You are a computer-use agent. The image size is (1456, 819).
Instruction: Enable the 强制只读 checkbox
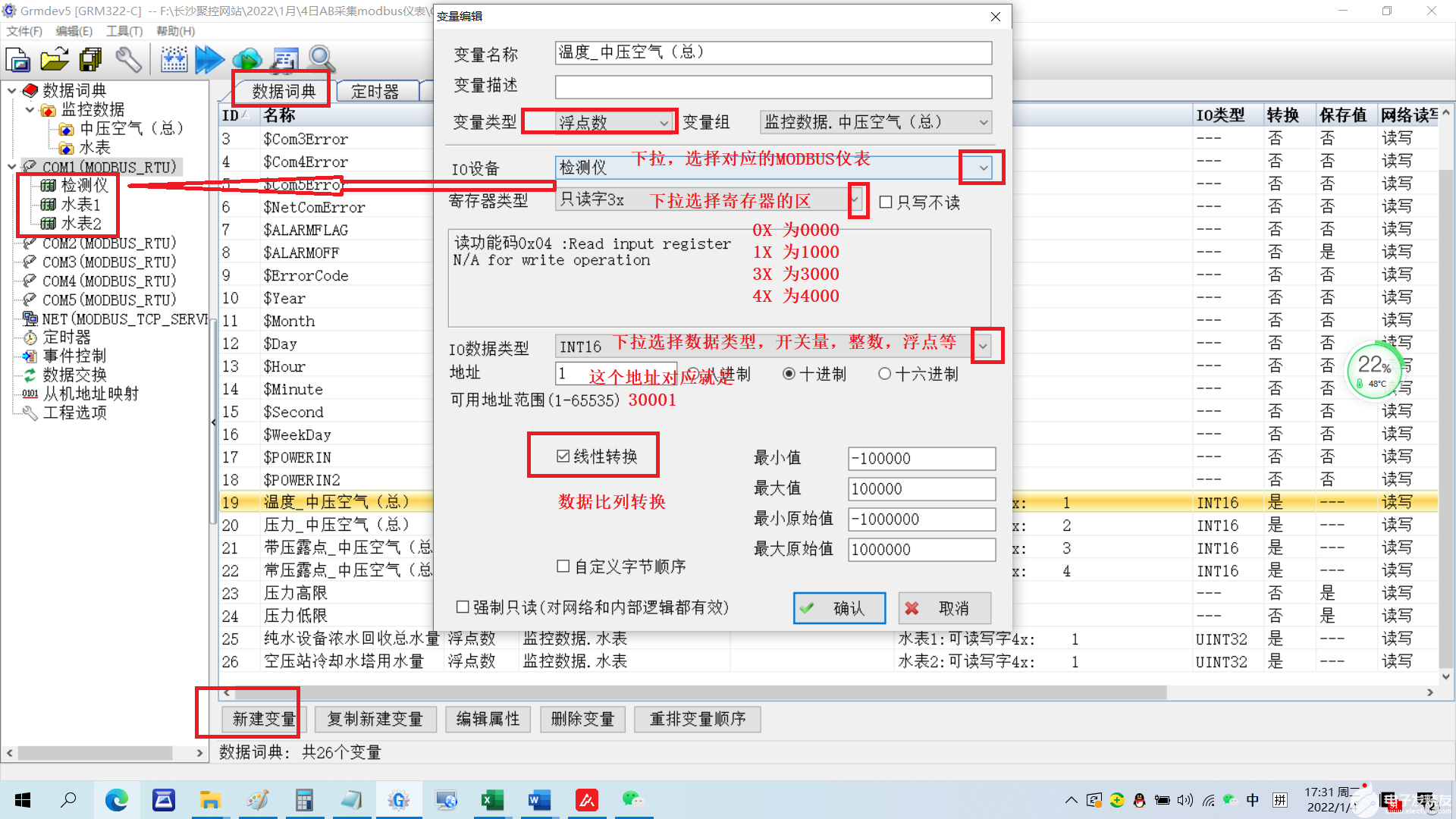(x=463, y=607)
